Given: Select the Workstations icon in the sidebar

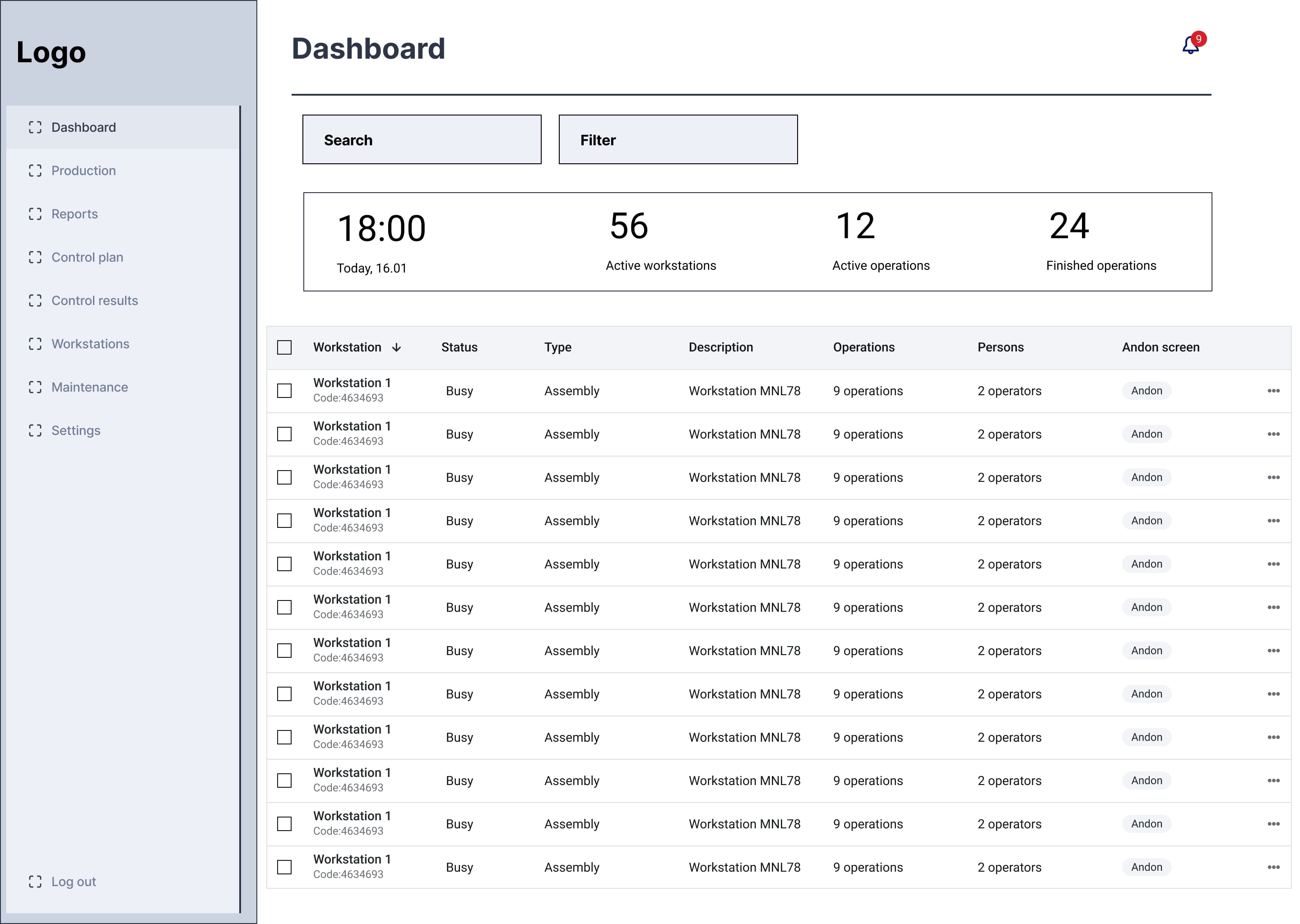Looking at the screenshot, I should point(35,344).
